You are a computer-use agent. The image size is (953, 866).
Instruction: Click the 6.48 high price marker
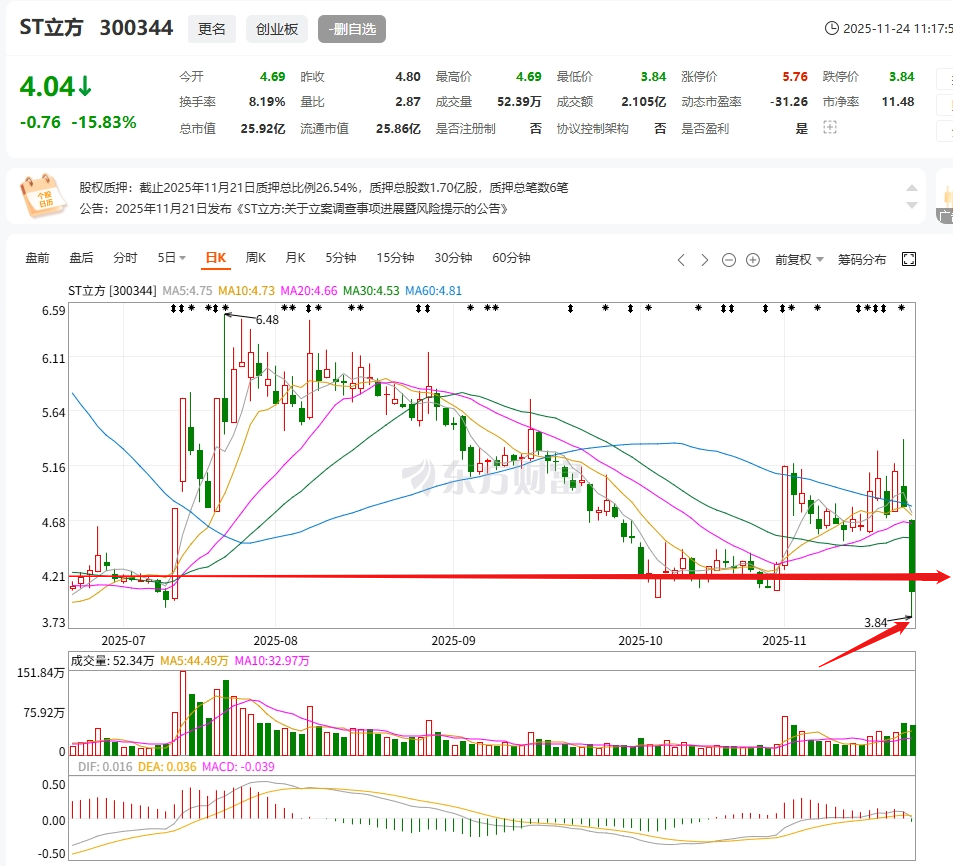click(267, 320)
